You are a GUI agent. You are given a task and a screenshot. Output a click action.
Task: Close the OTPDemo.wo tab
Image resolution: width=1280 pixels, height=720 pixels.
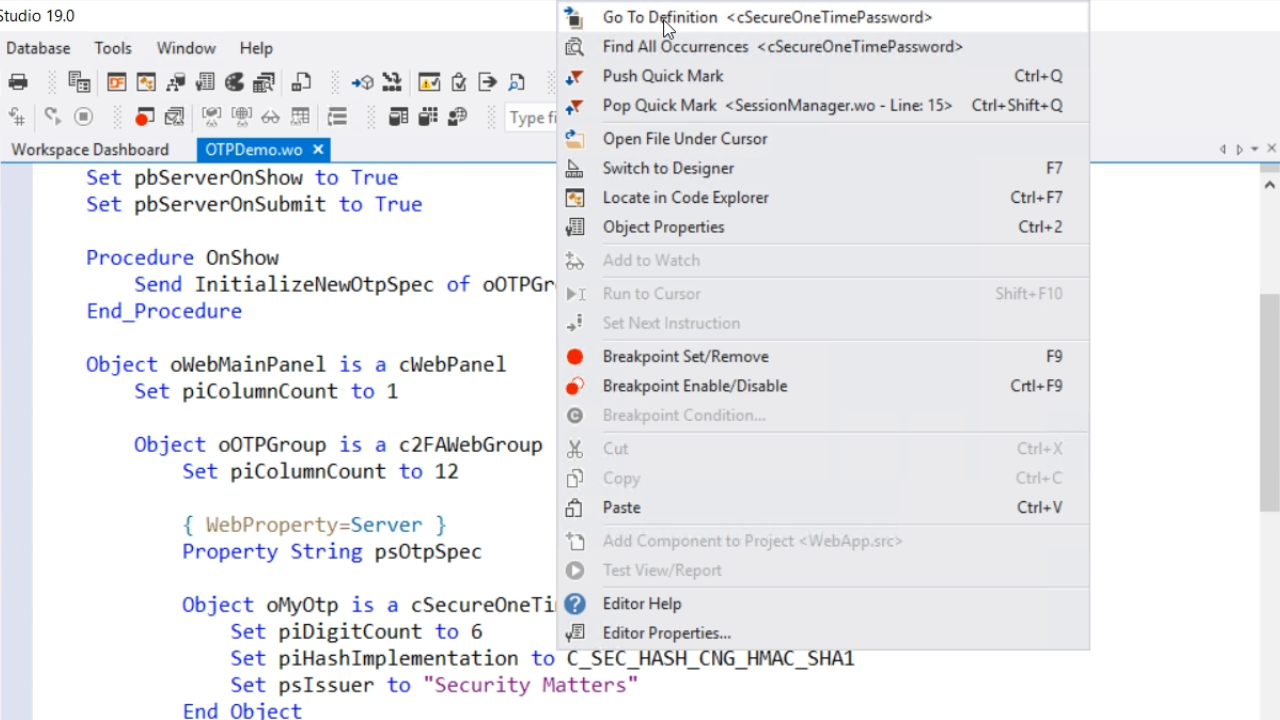click(x=318, y=149)
